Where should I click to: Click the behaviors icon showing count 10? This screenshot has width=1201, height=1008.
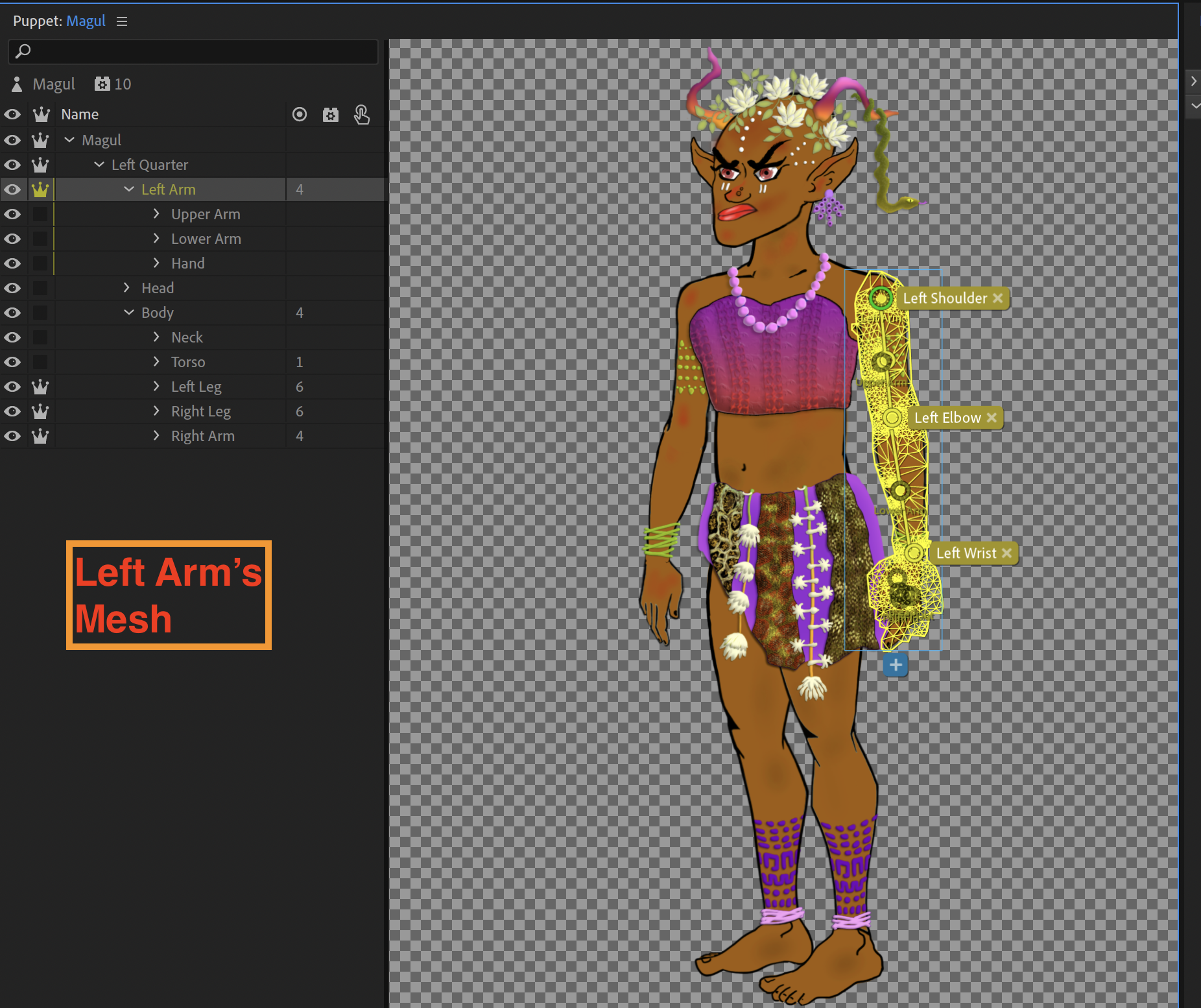[102, 84]
